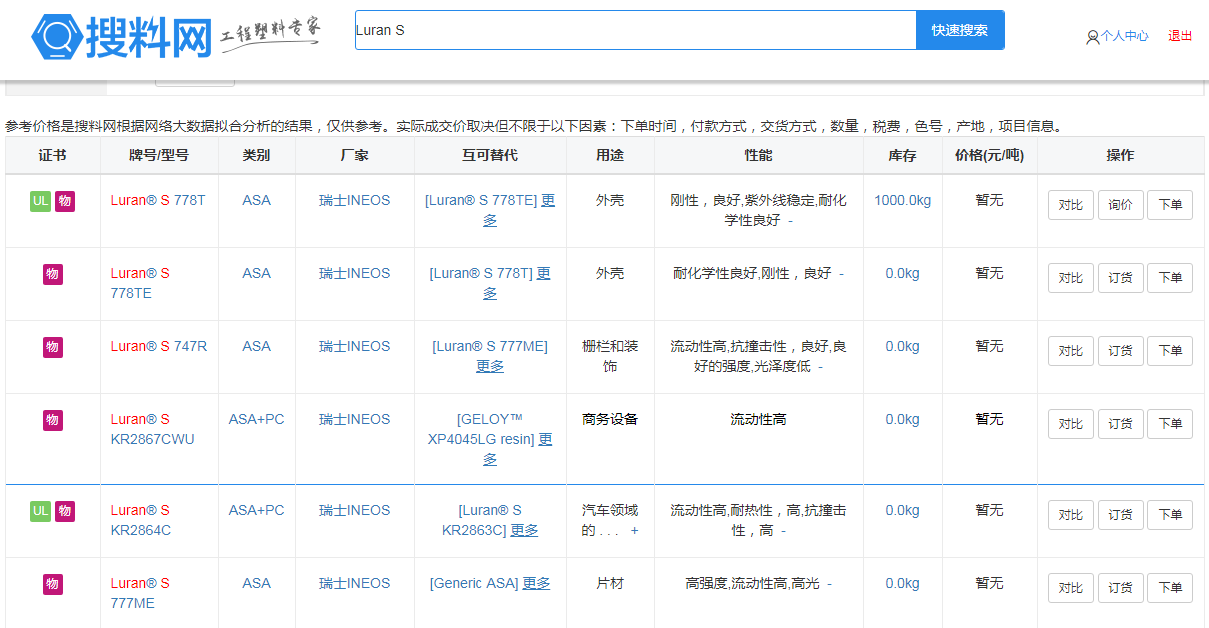Image resolution: width=1209 pixels, height=628 pixels.
Task: Click 物 badge in Luran S 747R row
Action: [x=53, y=347]
